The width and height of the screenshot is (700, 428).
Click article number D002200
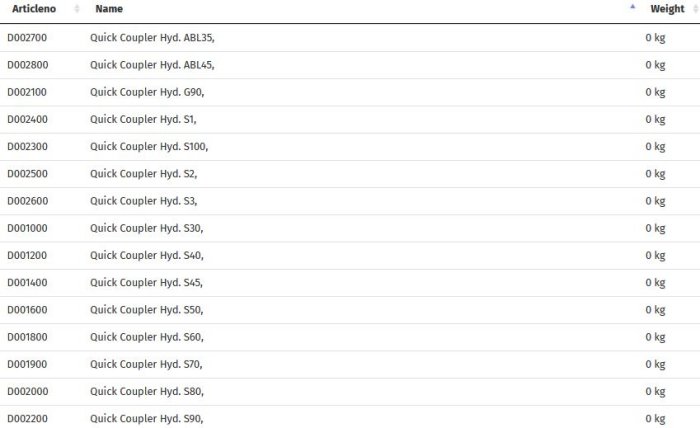tap(27, 418)
